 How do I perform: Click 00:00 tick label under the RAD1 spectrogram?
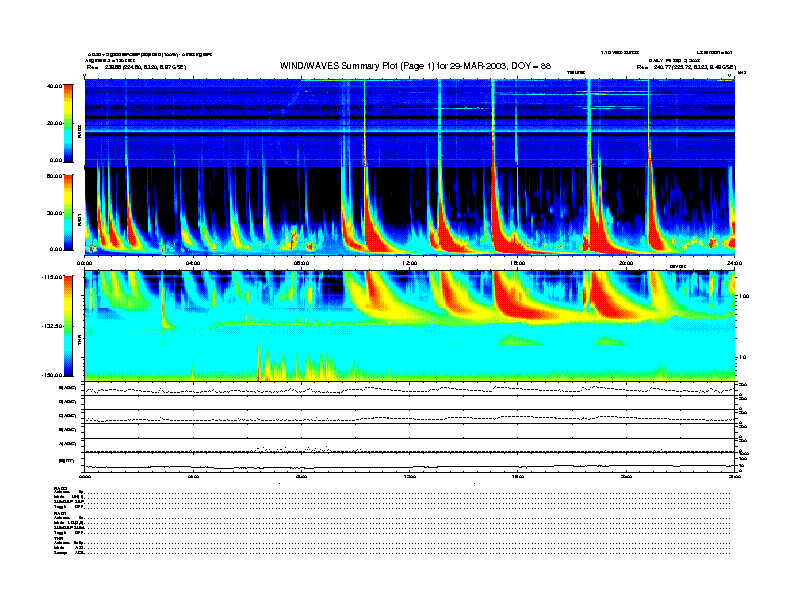[x=84, y=263]
